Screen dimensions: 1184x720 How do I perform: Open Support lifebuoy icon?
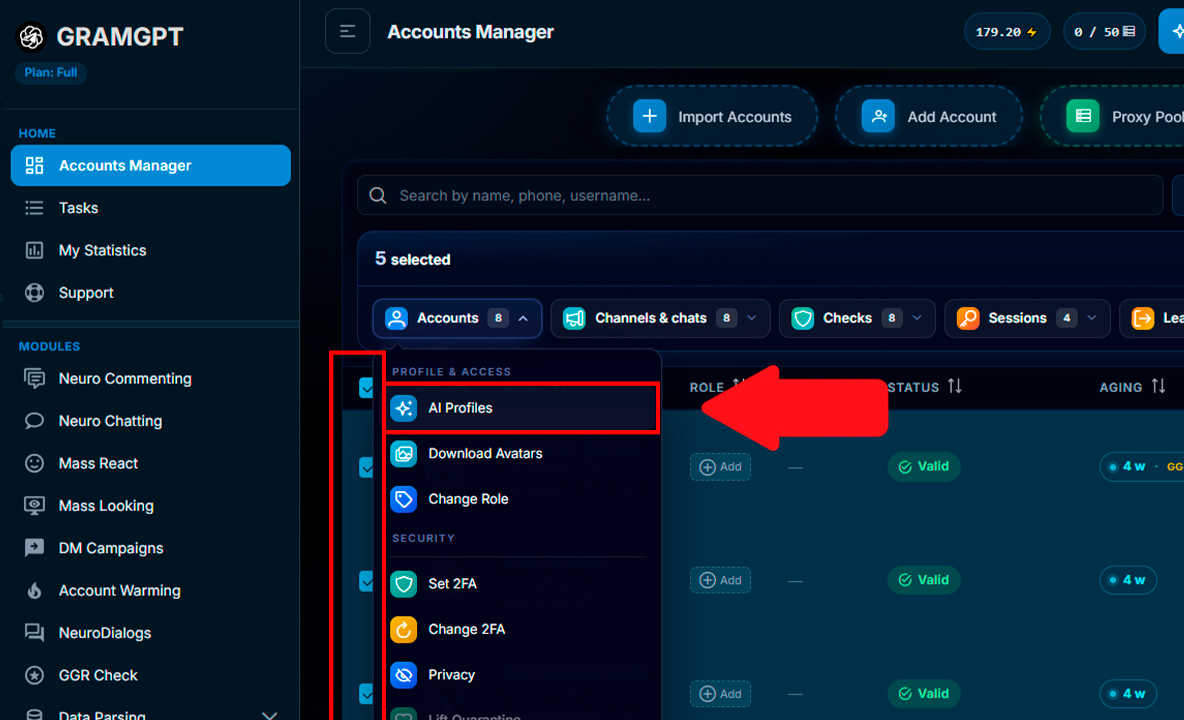click(34, 292)
